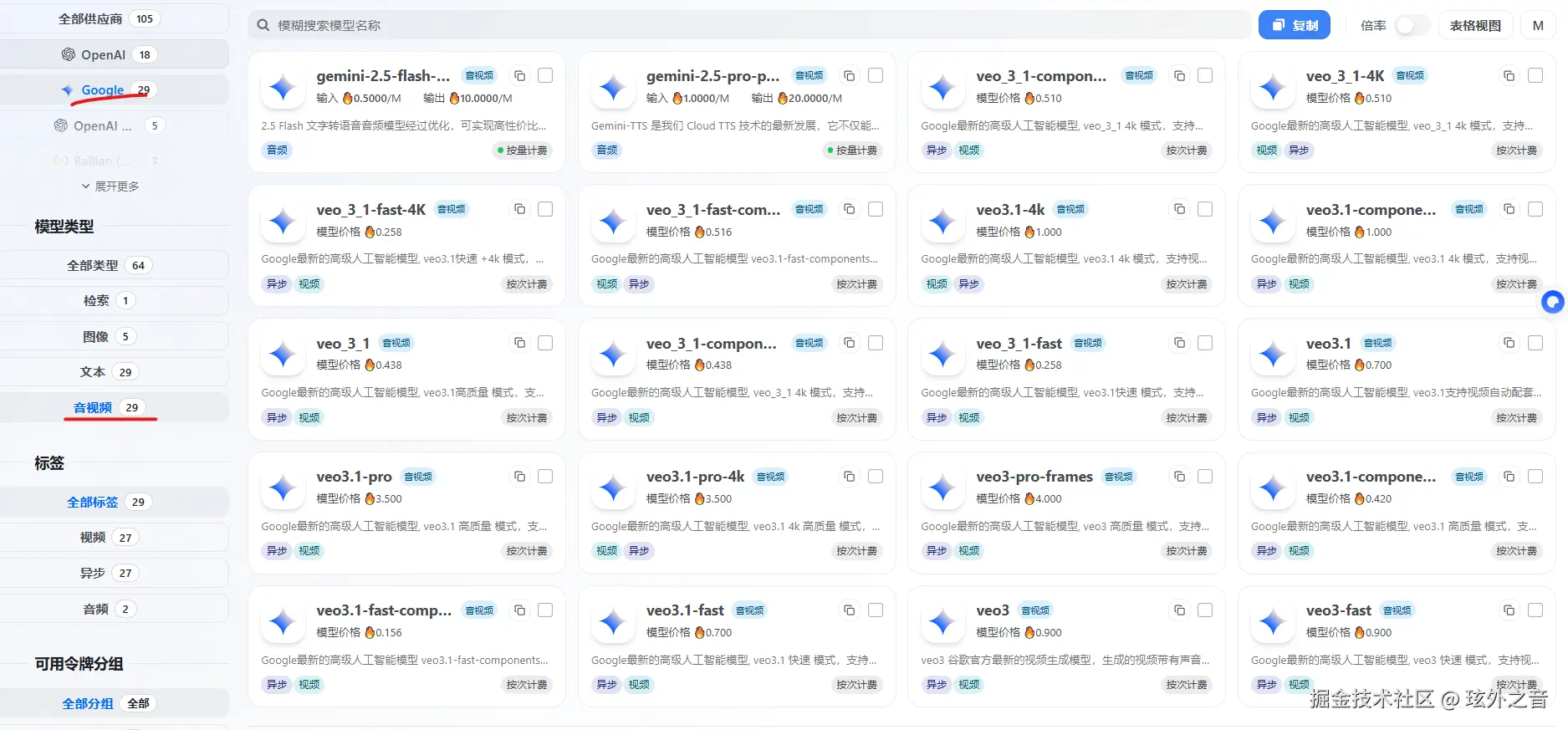
Task: Click the diamond logo on gemini-2.5-pro card
Action: pos(612,87)
